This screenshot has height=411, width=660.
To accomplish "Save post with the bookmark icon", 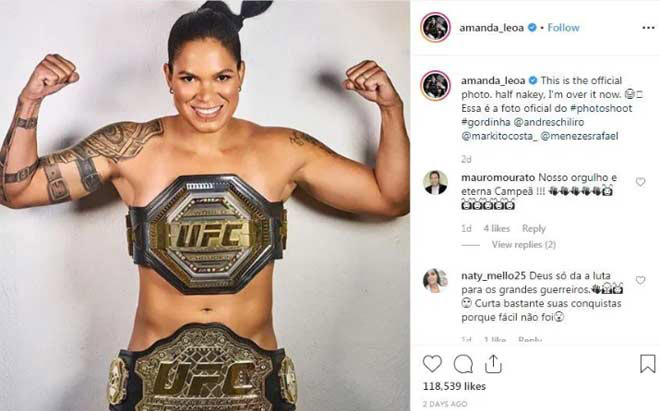I will point(648,364).
